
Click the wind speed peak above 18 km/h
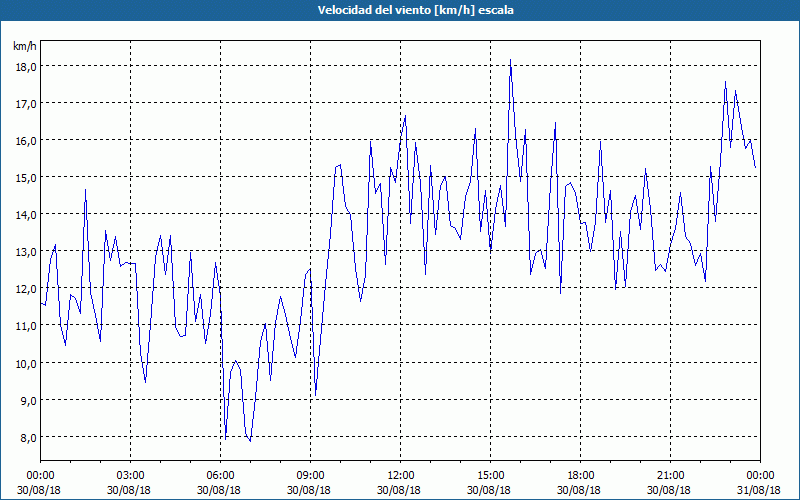[x=510, y=61]
